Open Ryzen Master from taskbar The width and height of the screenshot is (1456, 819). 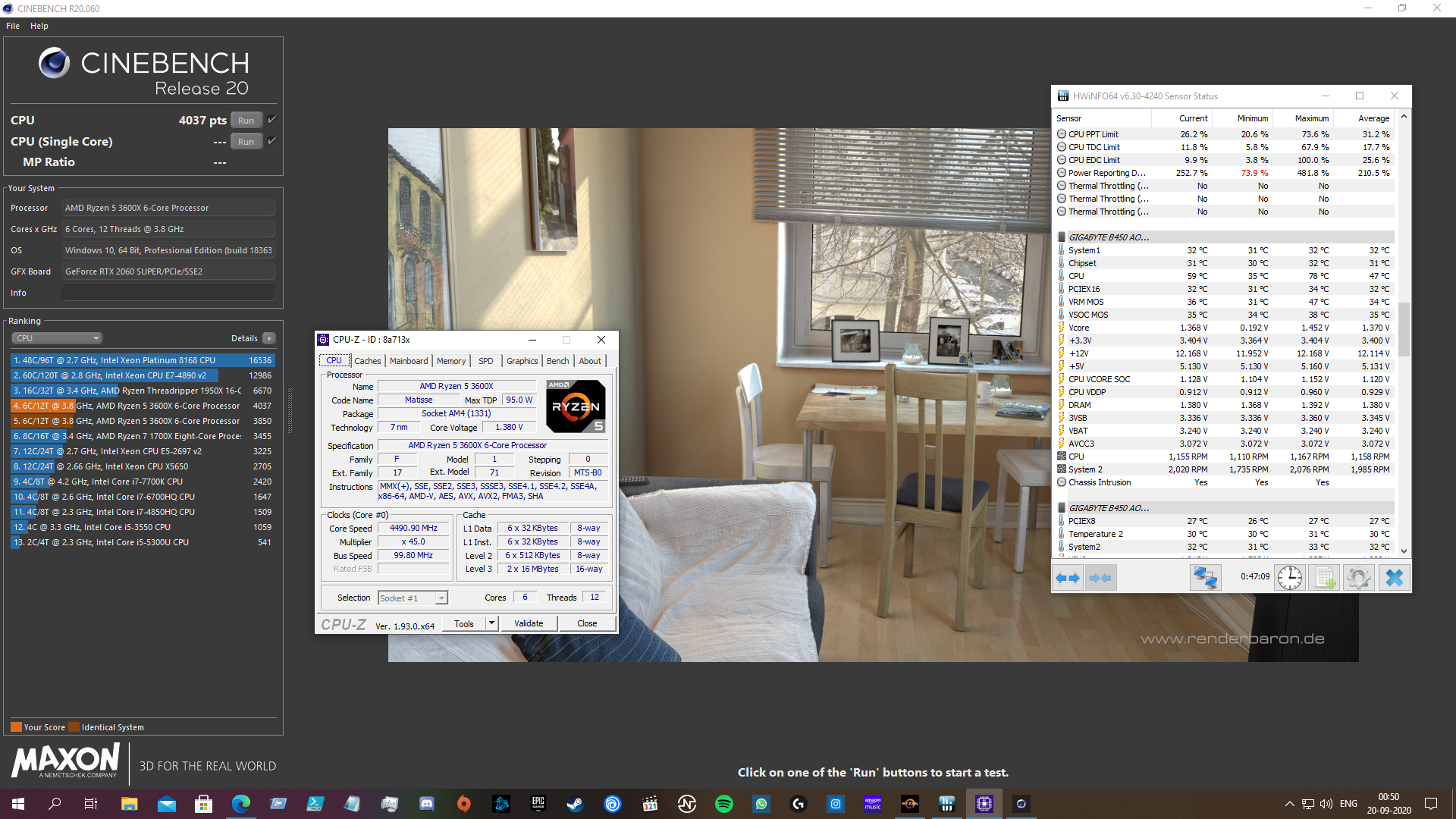click(910, 804)
